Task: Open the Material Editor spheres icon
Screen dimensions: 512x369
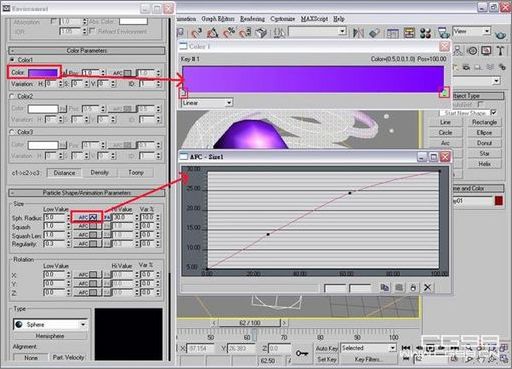Action: click(x=426, y=33)
